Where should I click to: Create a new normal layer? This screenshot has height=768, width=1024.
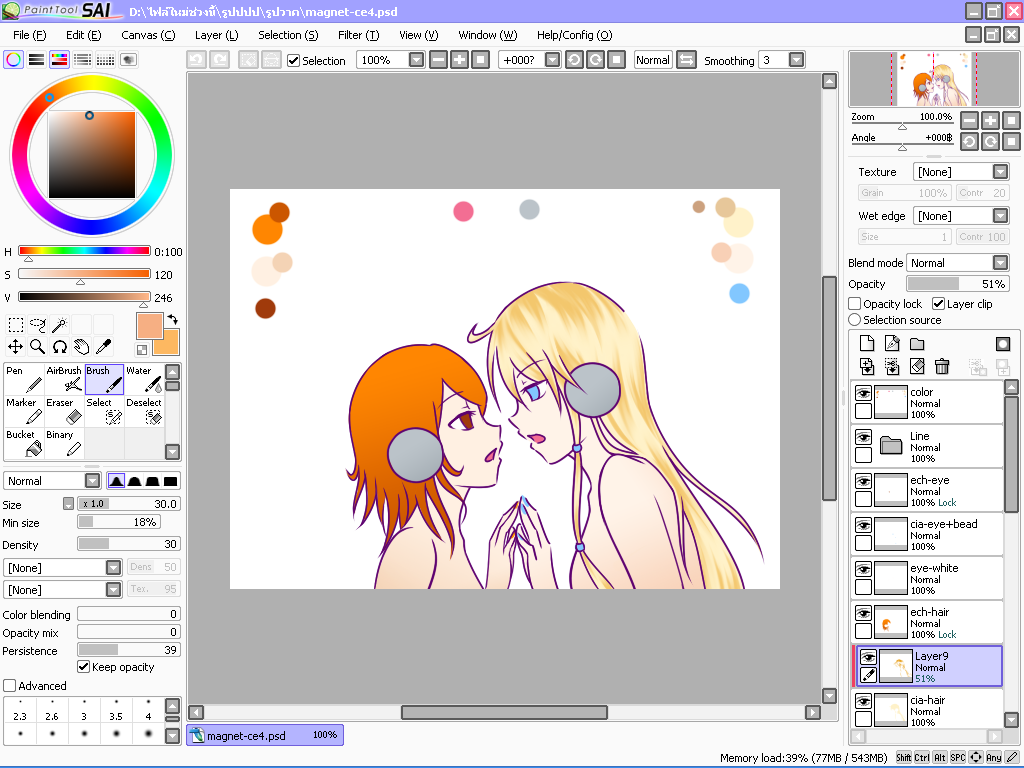867,344
